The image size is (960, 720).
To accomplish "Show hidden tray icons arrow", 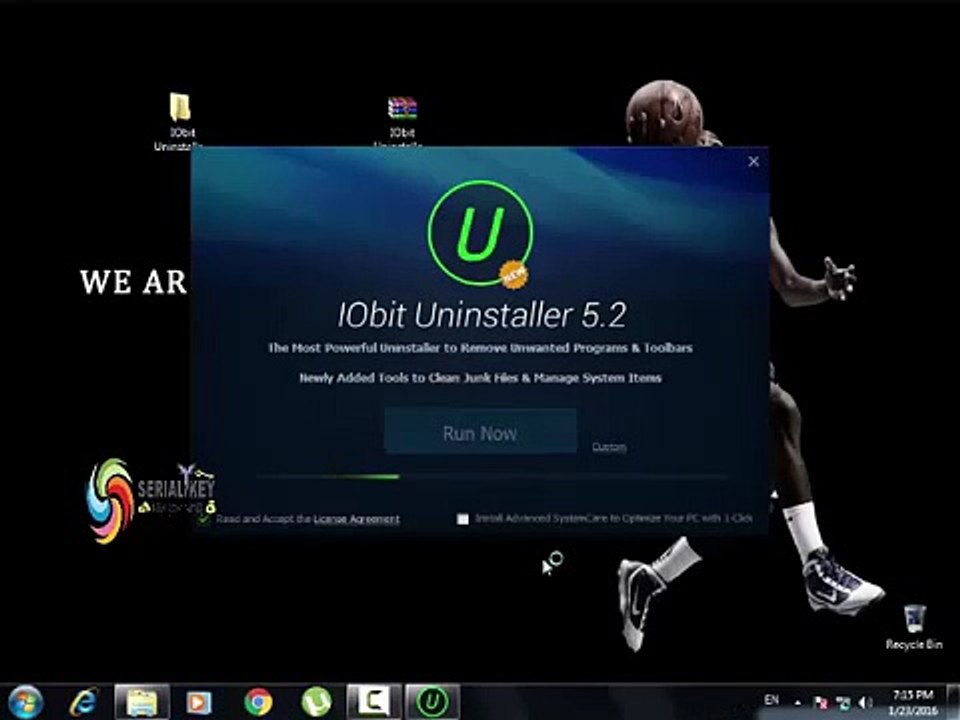I will pos(798,702).
